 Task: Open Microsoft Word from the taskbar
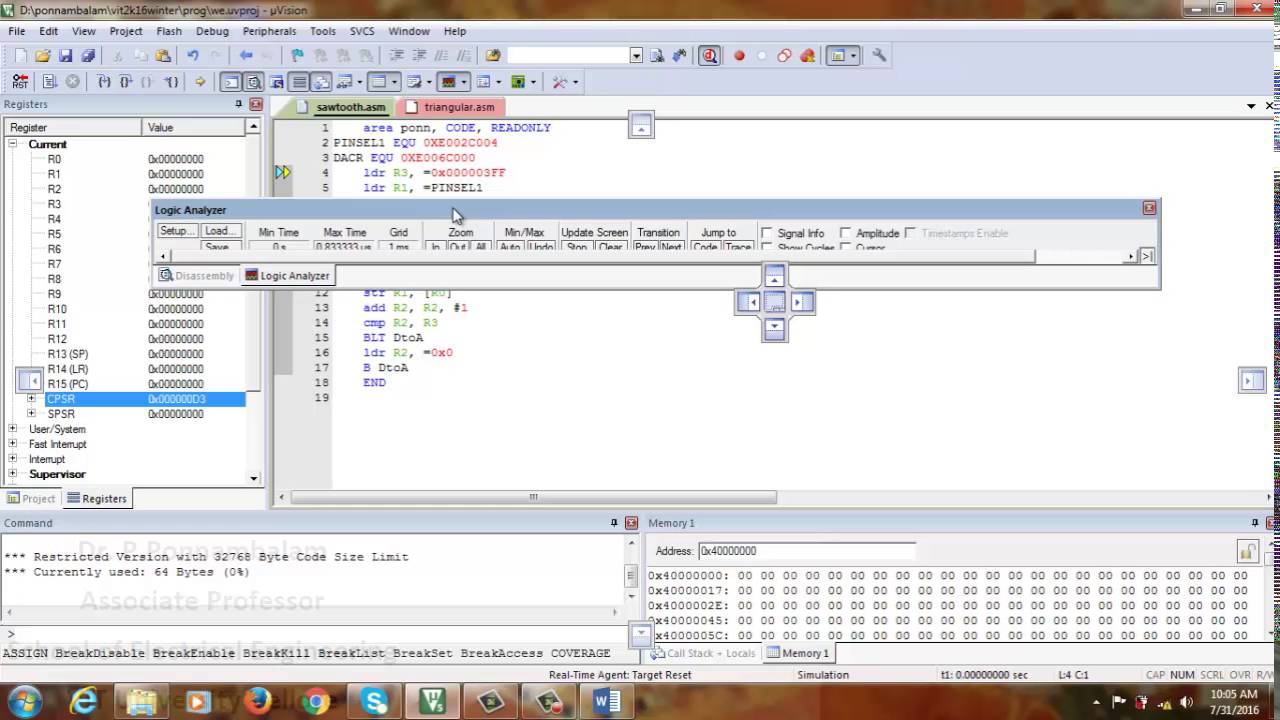[606, 701]
